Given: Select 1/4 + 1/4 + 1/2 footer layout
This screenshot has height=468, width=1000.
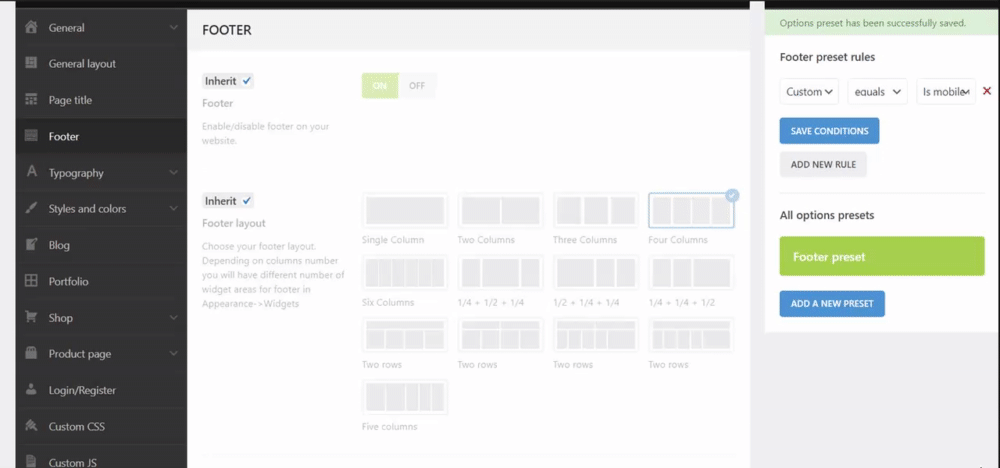Looking at the screenshot, I should click(691, 273).
